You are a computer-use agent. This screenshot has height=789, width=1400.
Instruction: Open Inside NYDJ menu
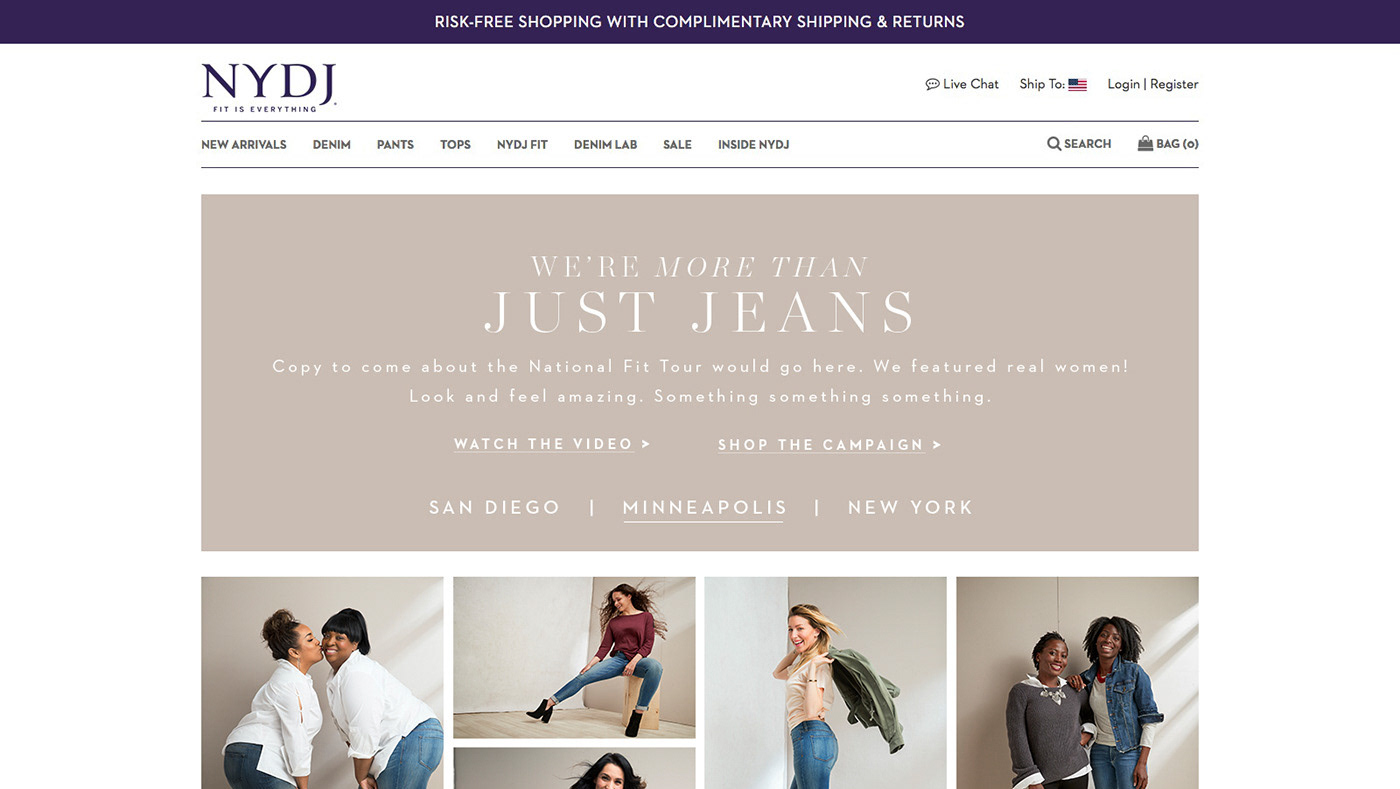click(754, 145)
